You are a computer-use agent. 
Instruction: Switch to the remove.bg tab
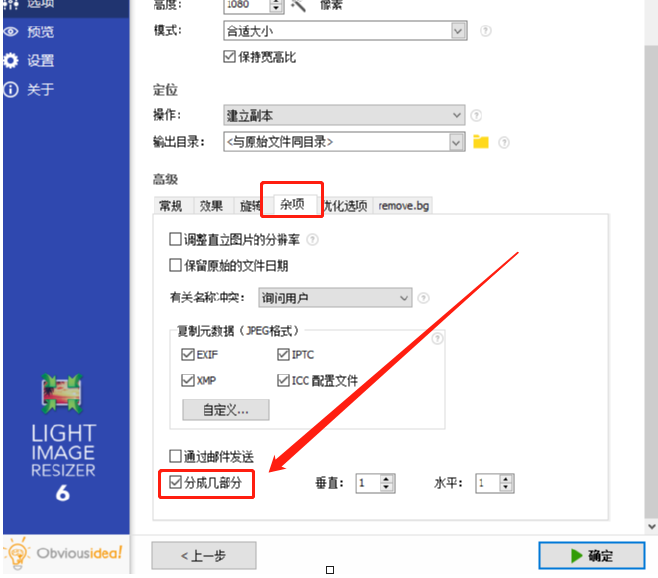click(403, 206)
